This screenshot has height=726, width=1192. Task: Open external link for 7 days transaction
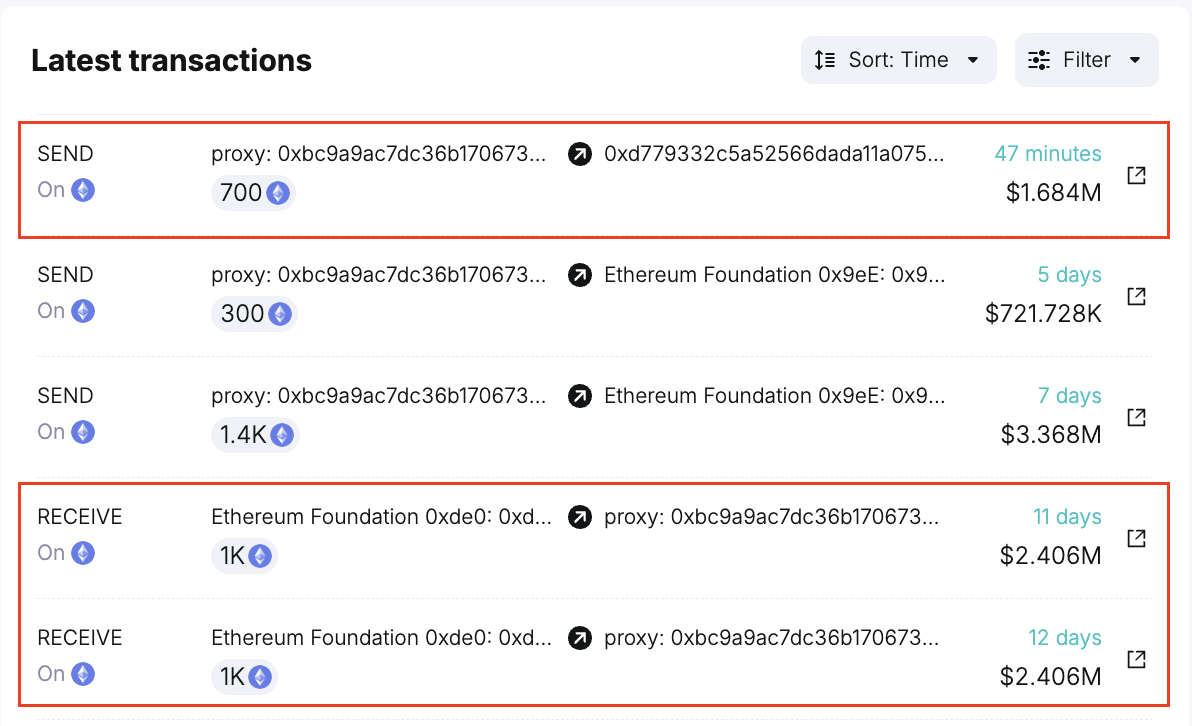(x=1137, y=417)
